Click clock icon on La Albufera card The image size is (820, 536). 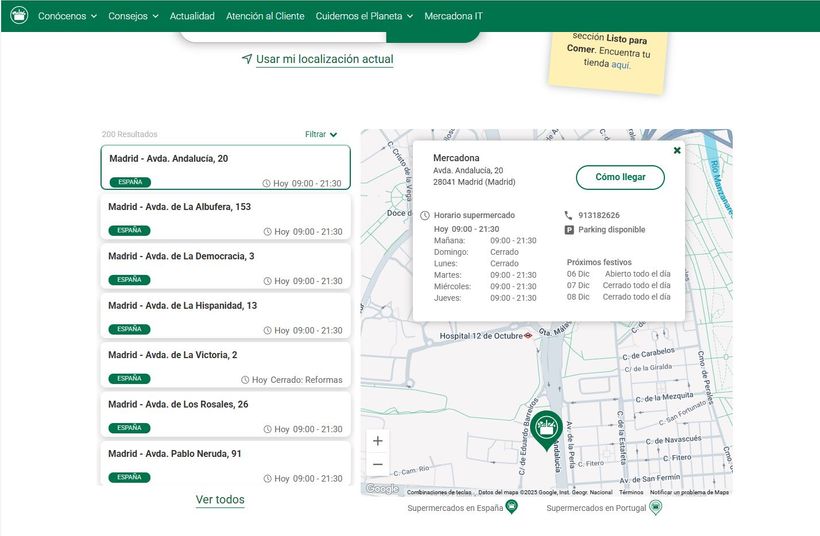(x=267, y=232)
